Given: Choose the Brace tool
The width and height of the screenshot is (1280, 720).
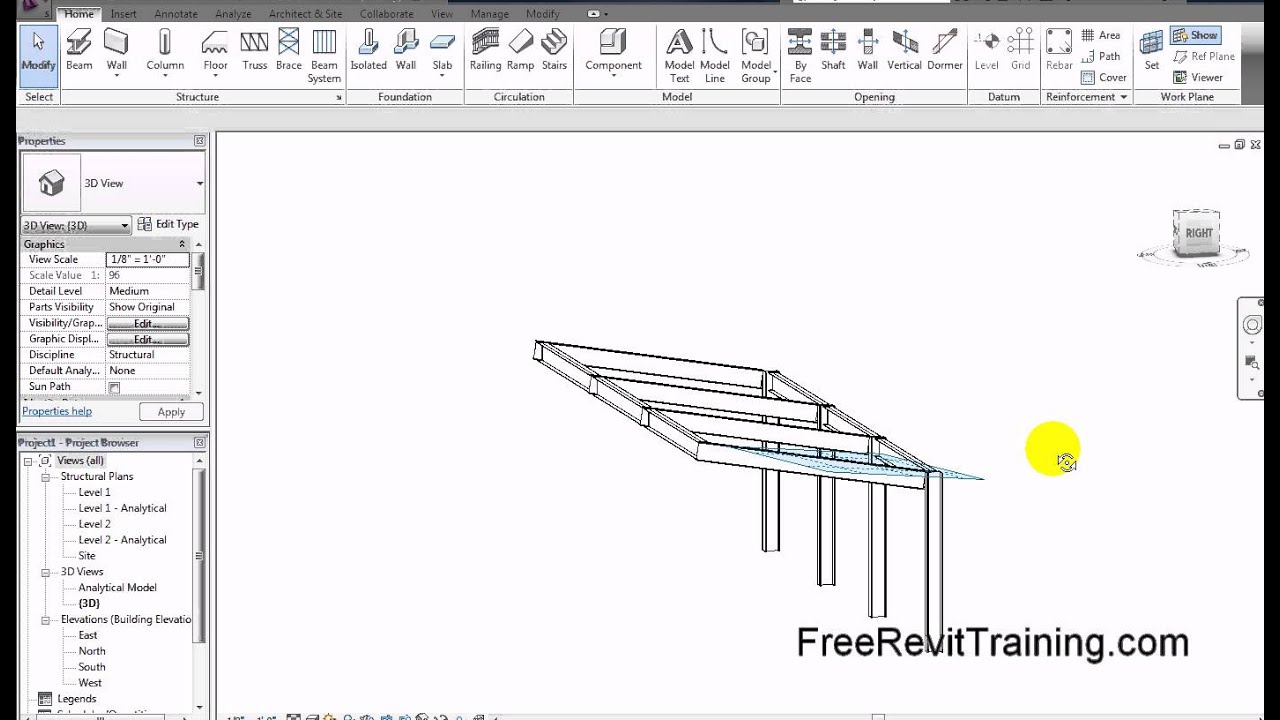Looking at the screenshot, I should [289, 50].
